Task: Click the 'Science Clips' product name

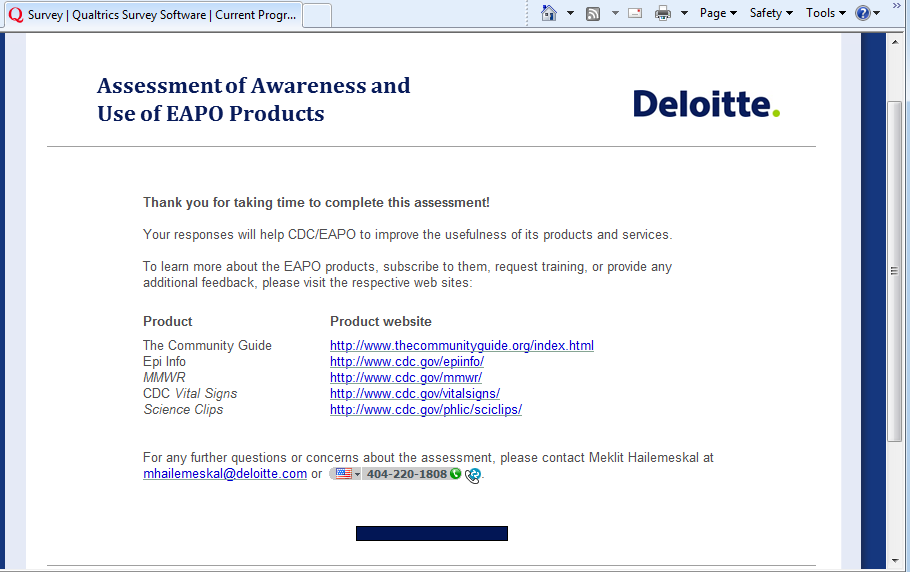Action: [x=183, y=410]
